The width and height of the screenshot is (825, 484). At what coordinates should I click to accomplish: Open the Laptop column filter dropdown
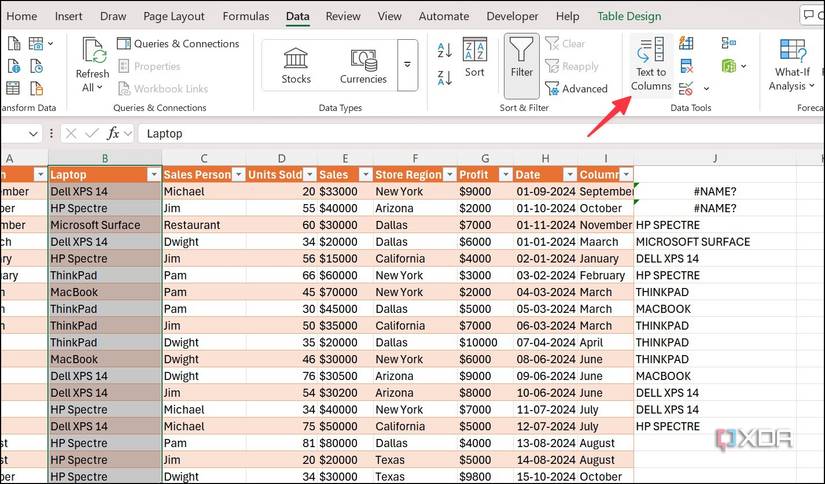154,175
